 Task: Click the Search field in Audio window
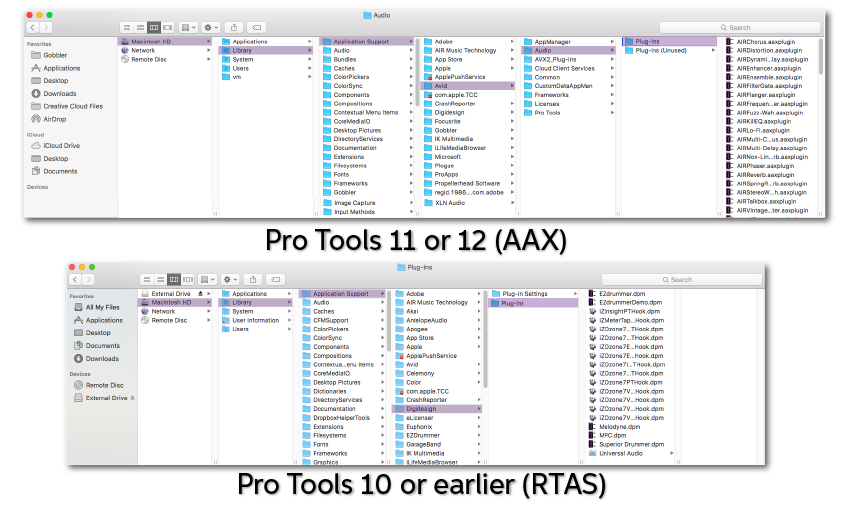[740, 27]
